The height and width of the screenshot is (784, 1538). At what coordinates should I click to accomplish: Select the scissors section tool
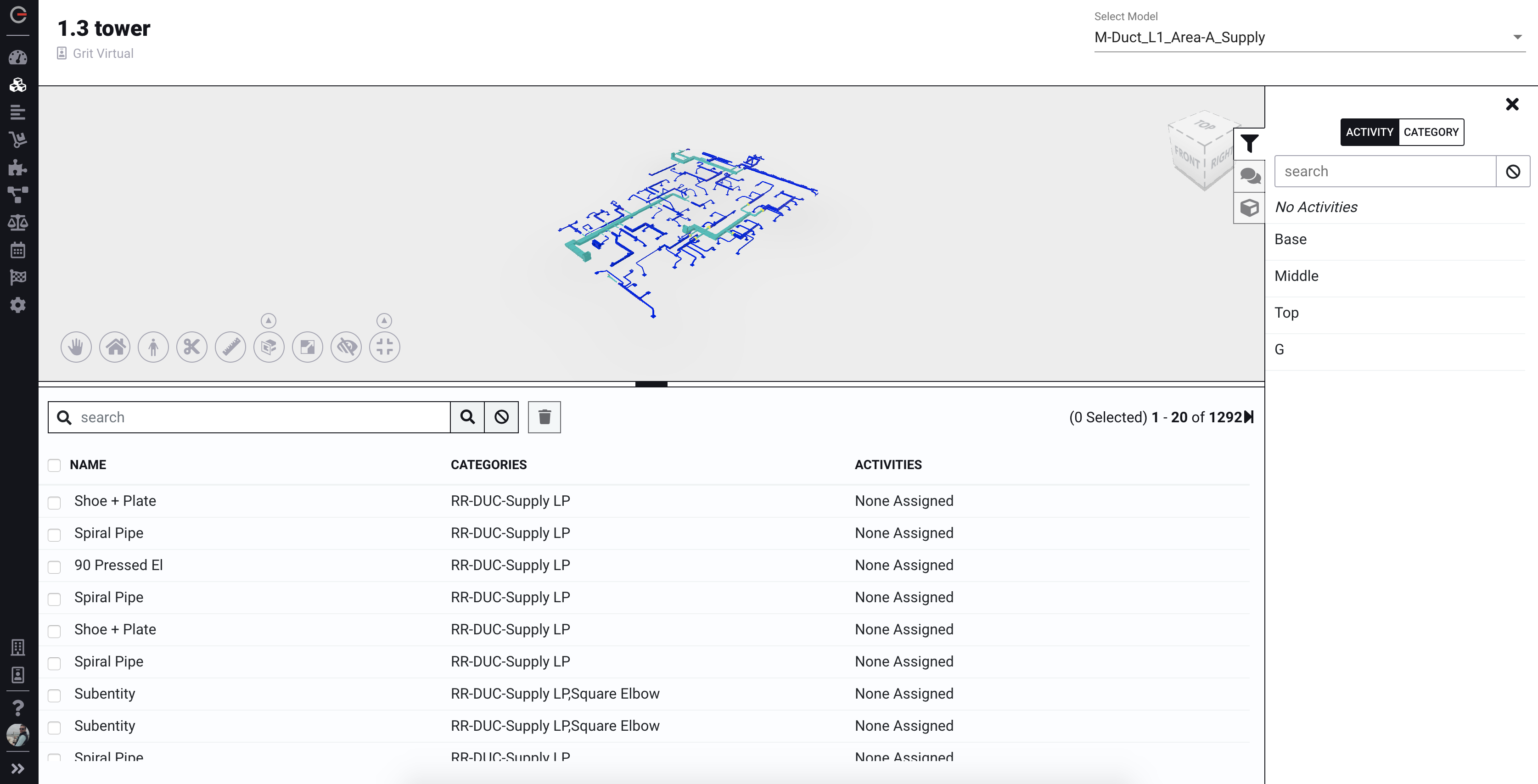(x=191, y=347)
